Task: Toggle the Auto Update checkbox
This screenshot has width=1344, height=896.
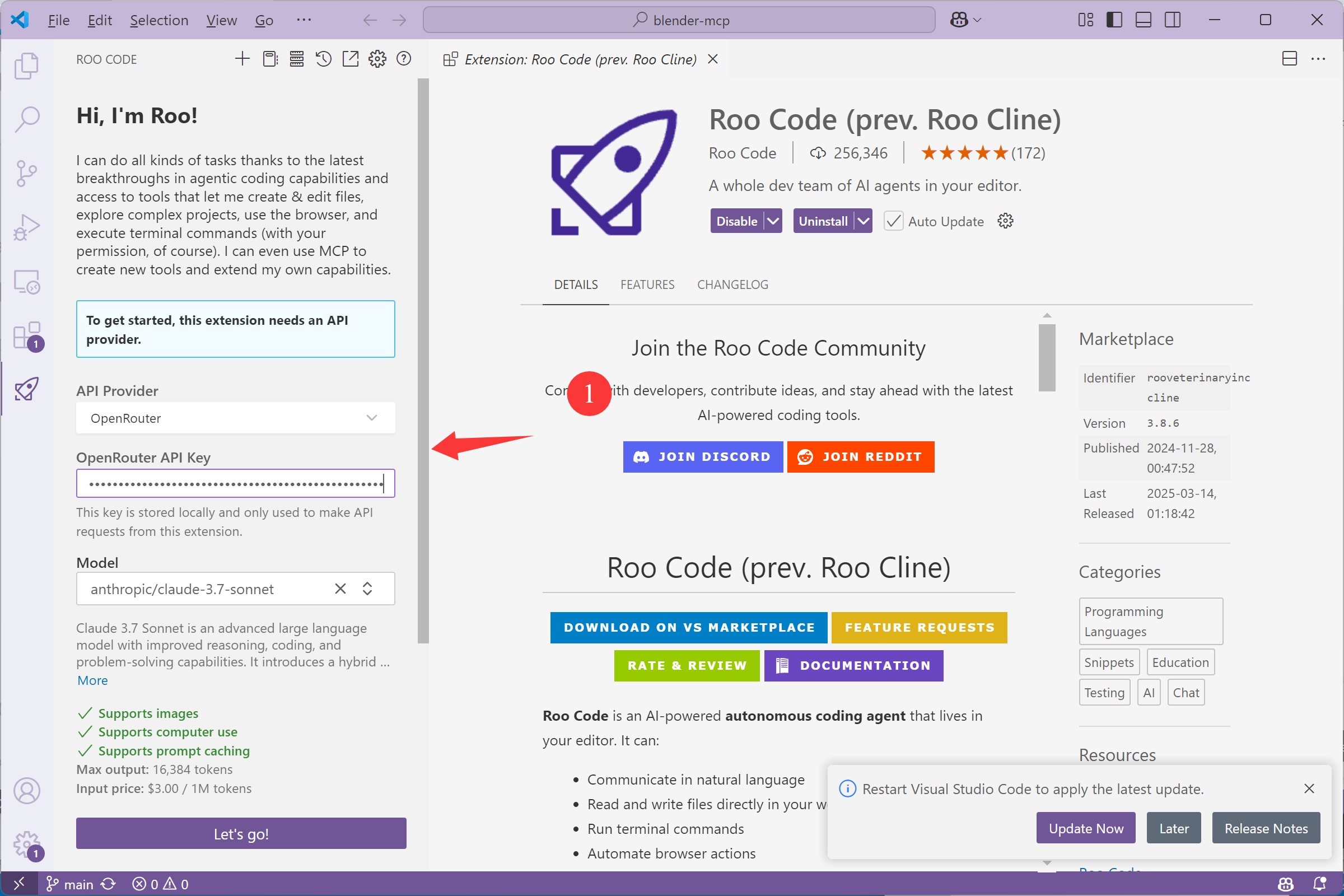Action: (x=892, y=221)
